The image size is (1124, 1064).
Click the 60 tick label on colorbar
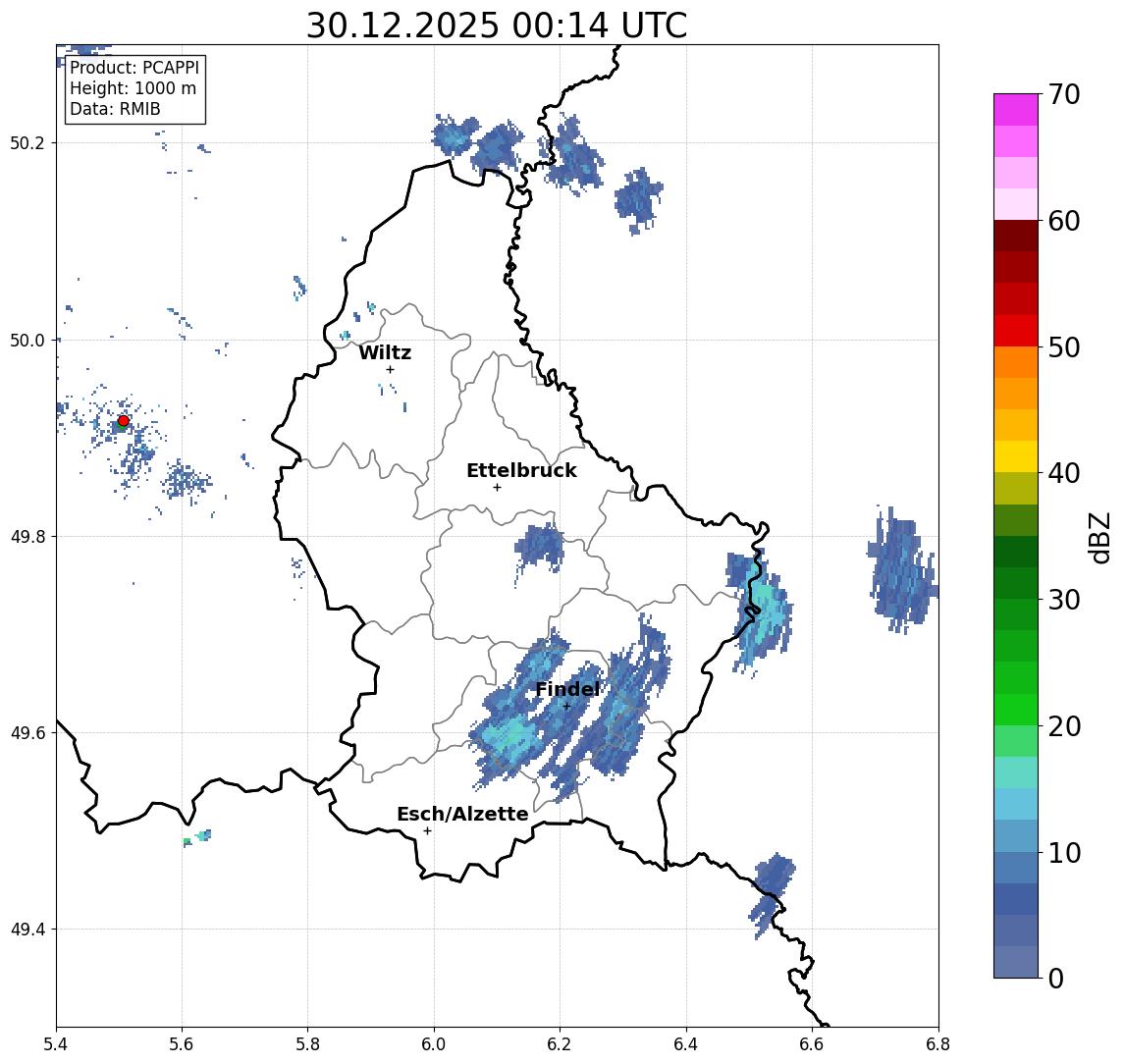pyautogui.click(x=1064, y=221)
